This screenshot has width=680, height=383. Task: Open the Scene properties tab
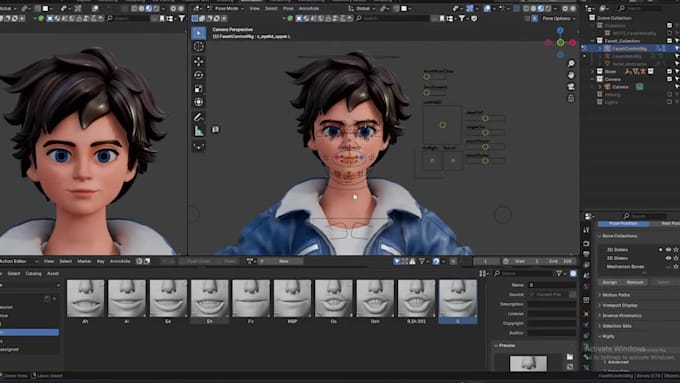(586, 275)
